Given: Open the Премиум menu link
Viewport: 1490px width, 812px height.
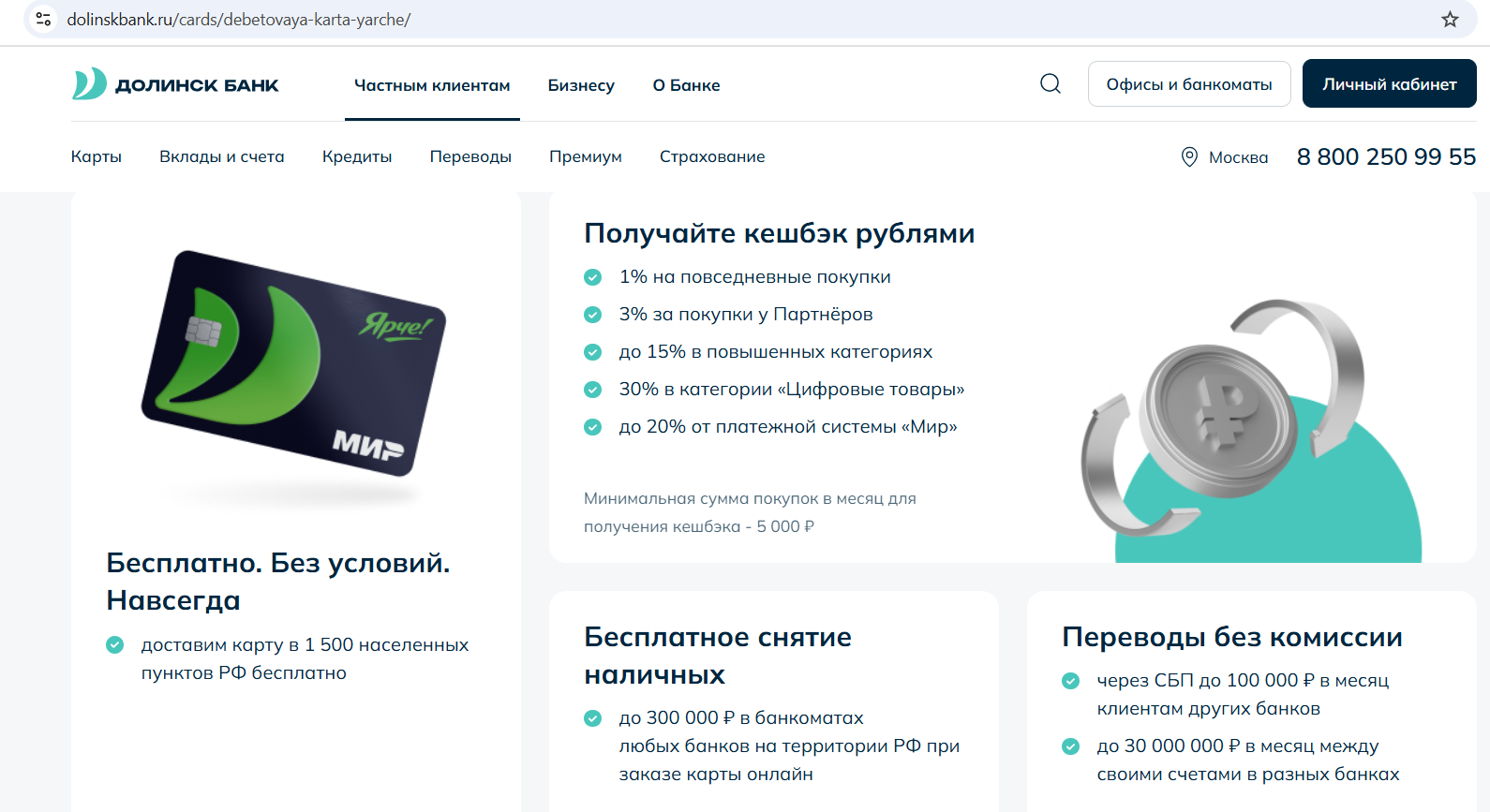Looking at the screenshot, I should [x=586, y=156].
